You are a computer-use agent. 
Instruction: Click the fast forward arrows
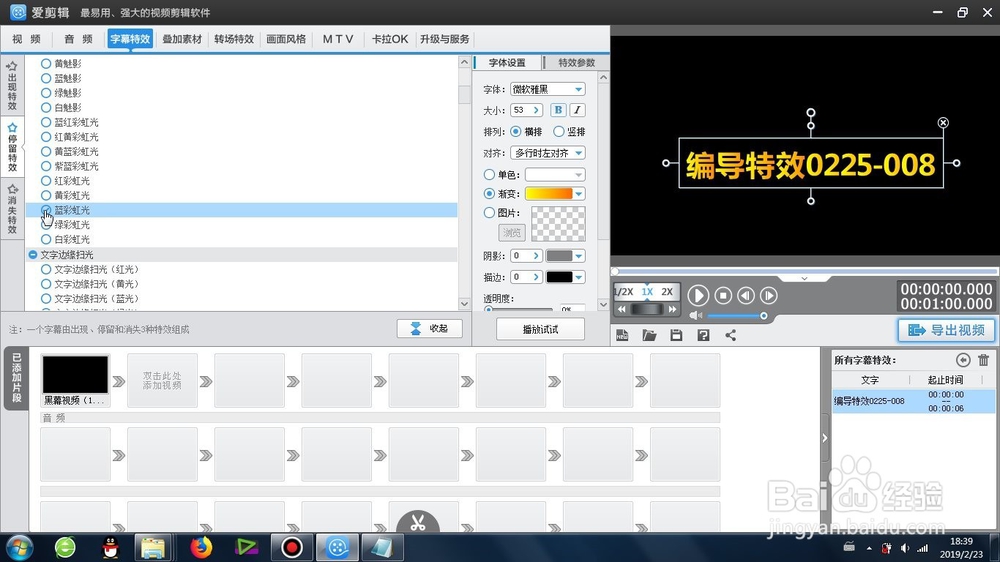pos(672,309)
